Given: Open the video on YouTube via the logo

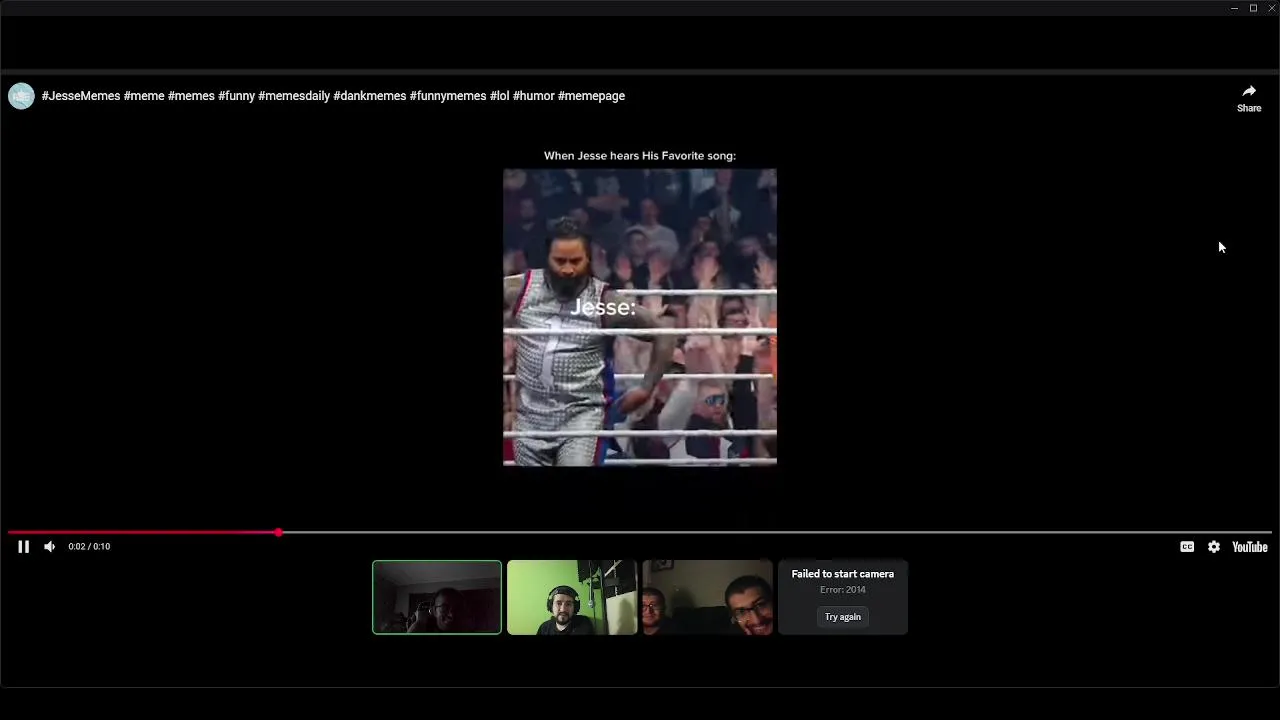Looking at the screenshot, I should point(1250,547).
